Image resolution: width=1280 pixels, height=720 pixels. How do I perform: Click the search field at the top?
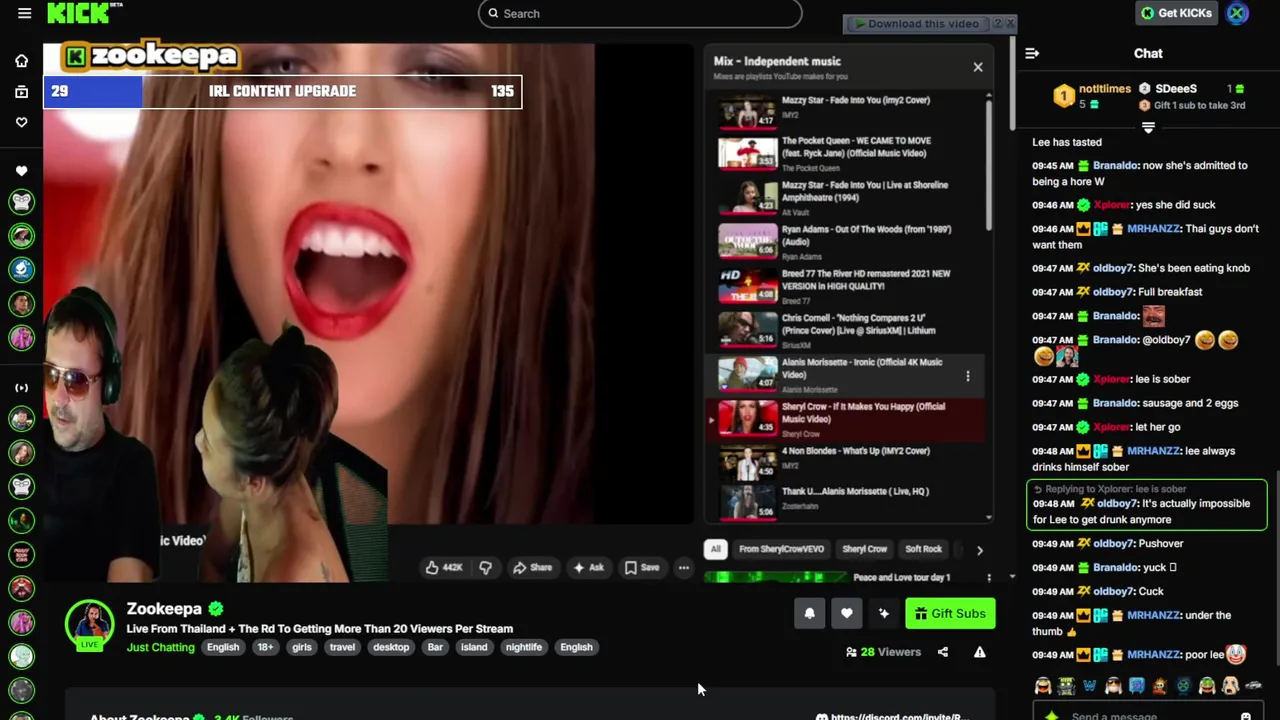640,13
